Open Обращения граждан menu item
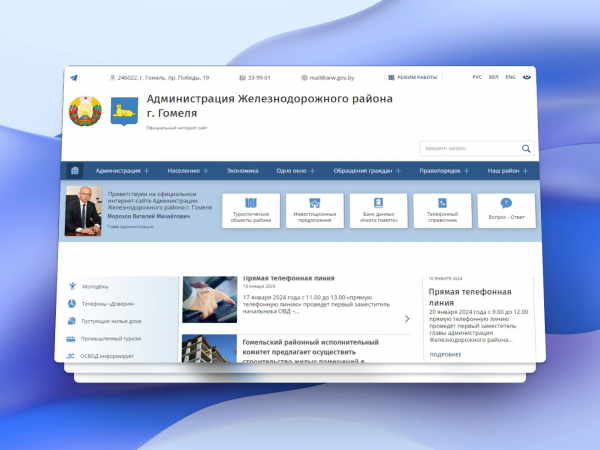The height and width of the screenshot is (450, 600). 363,171
